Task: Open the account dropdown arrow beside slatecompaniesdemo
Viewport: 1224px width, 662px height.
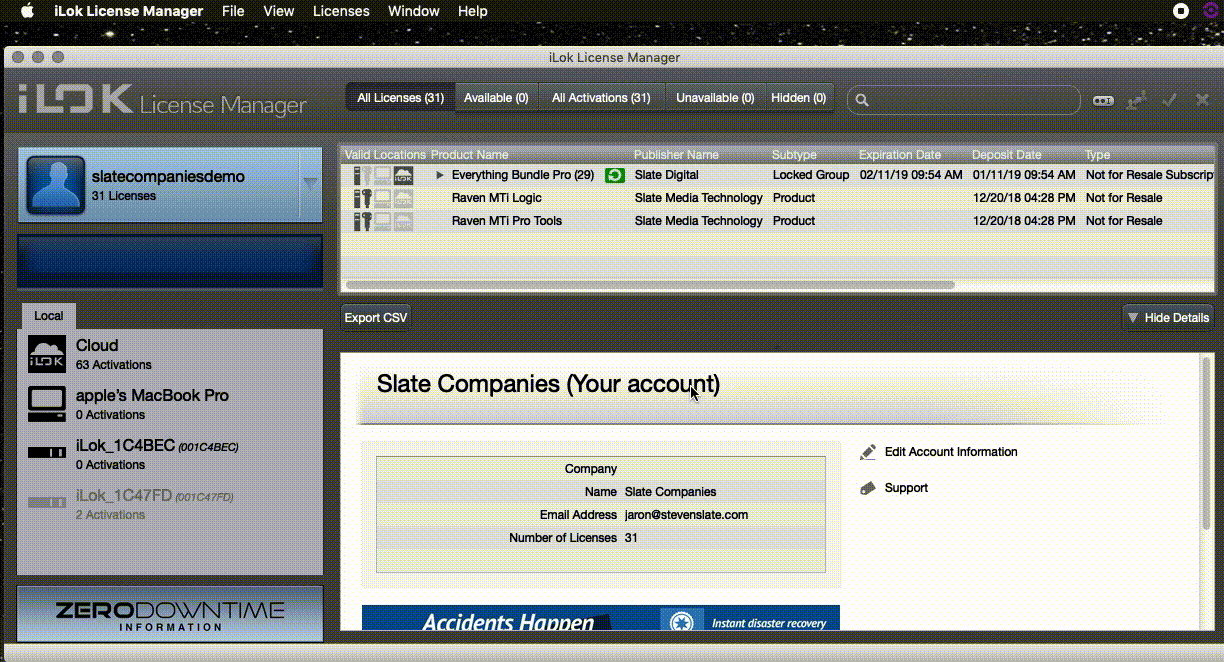Action: point(310,183)
